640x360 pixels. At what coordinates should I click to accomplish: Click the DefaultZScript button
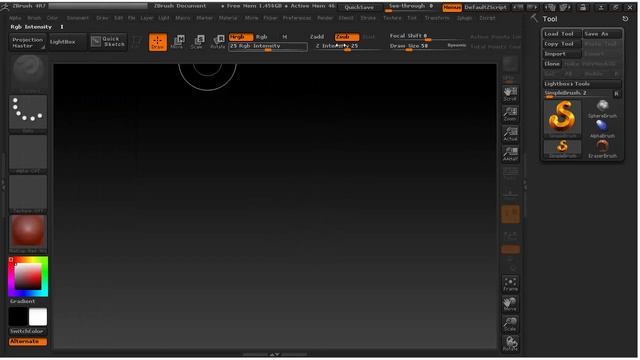(485, 7)
